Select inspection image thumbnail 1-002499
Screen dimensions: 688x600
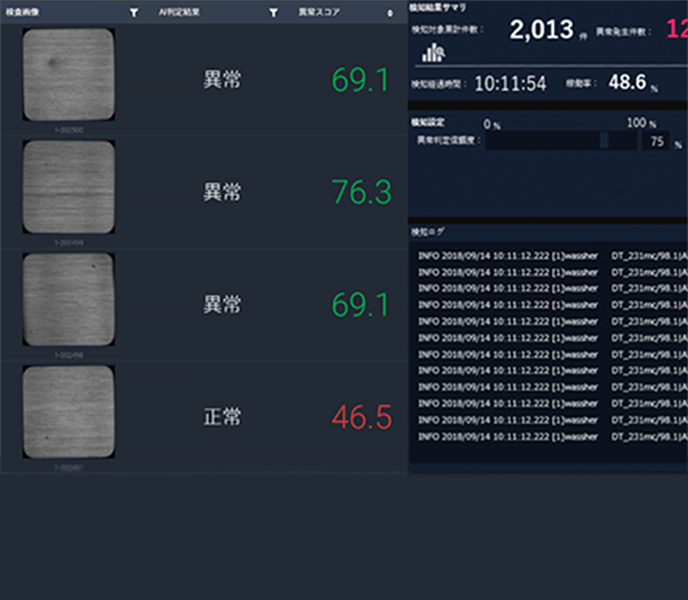click(68, 187)
